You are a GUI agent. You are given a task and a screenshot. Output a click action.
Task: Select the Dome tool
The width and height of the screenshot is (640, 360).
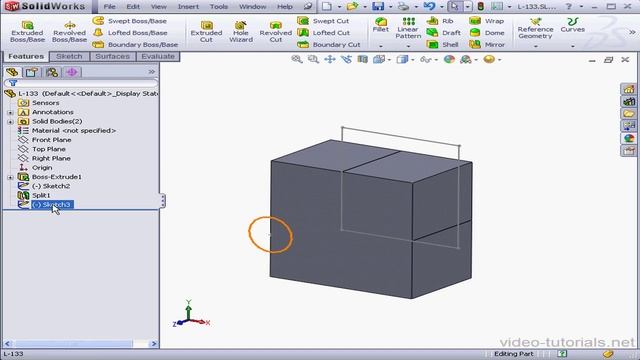(x=487, y=33)
